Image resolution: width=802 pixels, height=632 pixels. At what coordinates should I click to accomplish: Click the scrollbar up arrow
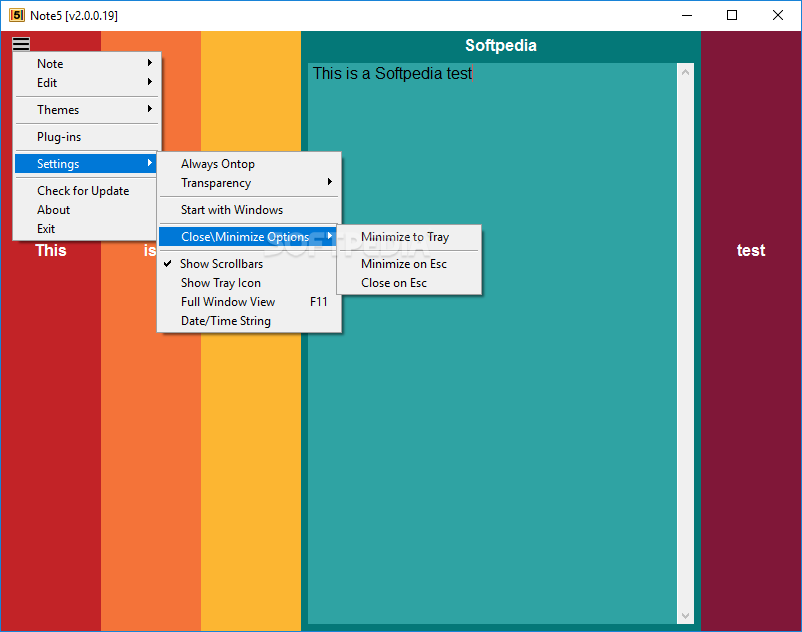685,73
